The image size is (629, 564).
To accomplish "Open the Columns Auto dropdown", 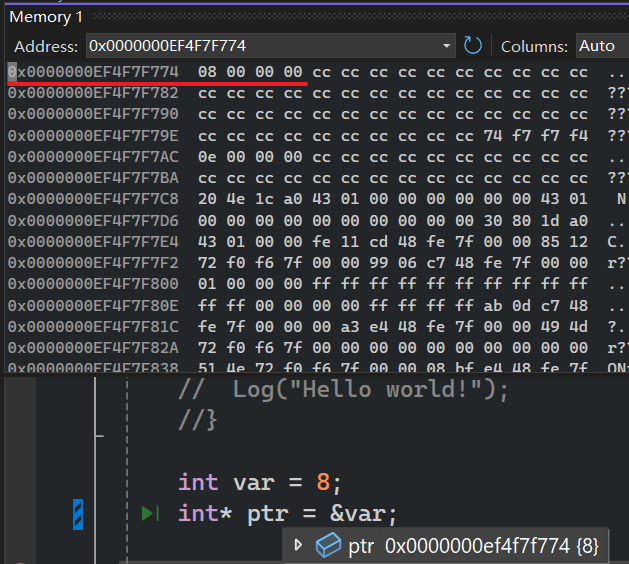I will pyautogui.click(x=599, y=46).
